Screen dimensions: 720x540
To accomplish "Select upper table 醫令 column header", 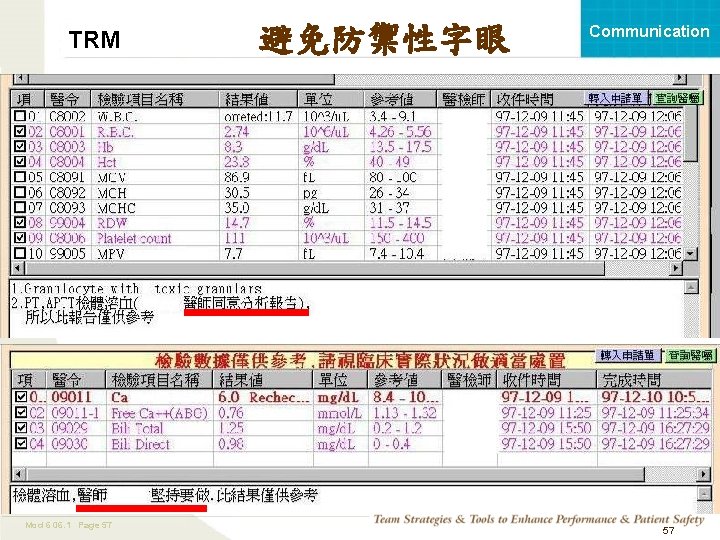I will point(68,99).
